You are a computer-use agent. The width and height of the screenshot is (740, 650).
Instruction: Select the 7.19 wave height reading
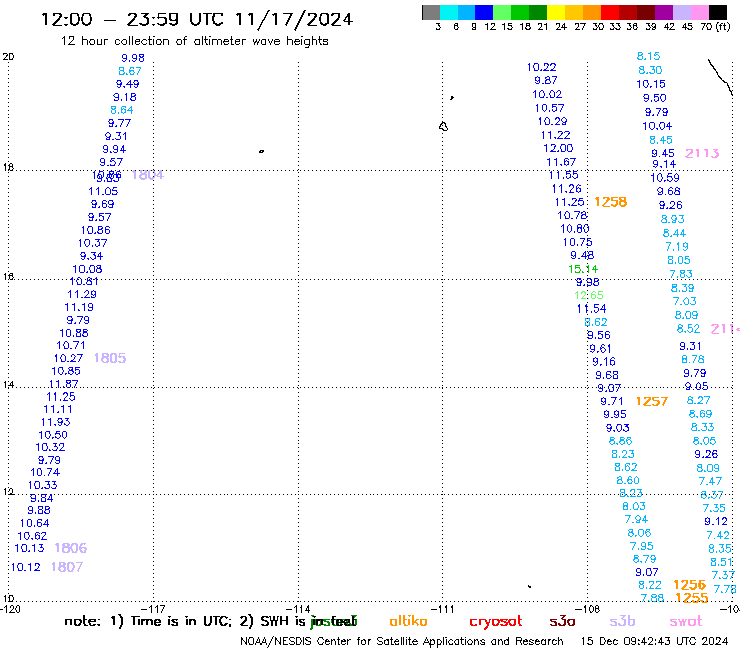[x=677, y=247]
